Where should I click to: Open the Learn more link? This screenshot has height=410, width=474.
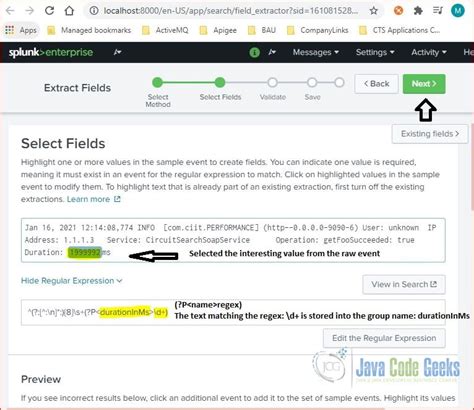click(x=93, y=199)
